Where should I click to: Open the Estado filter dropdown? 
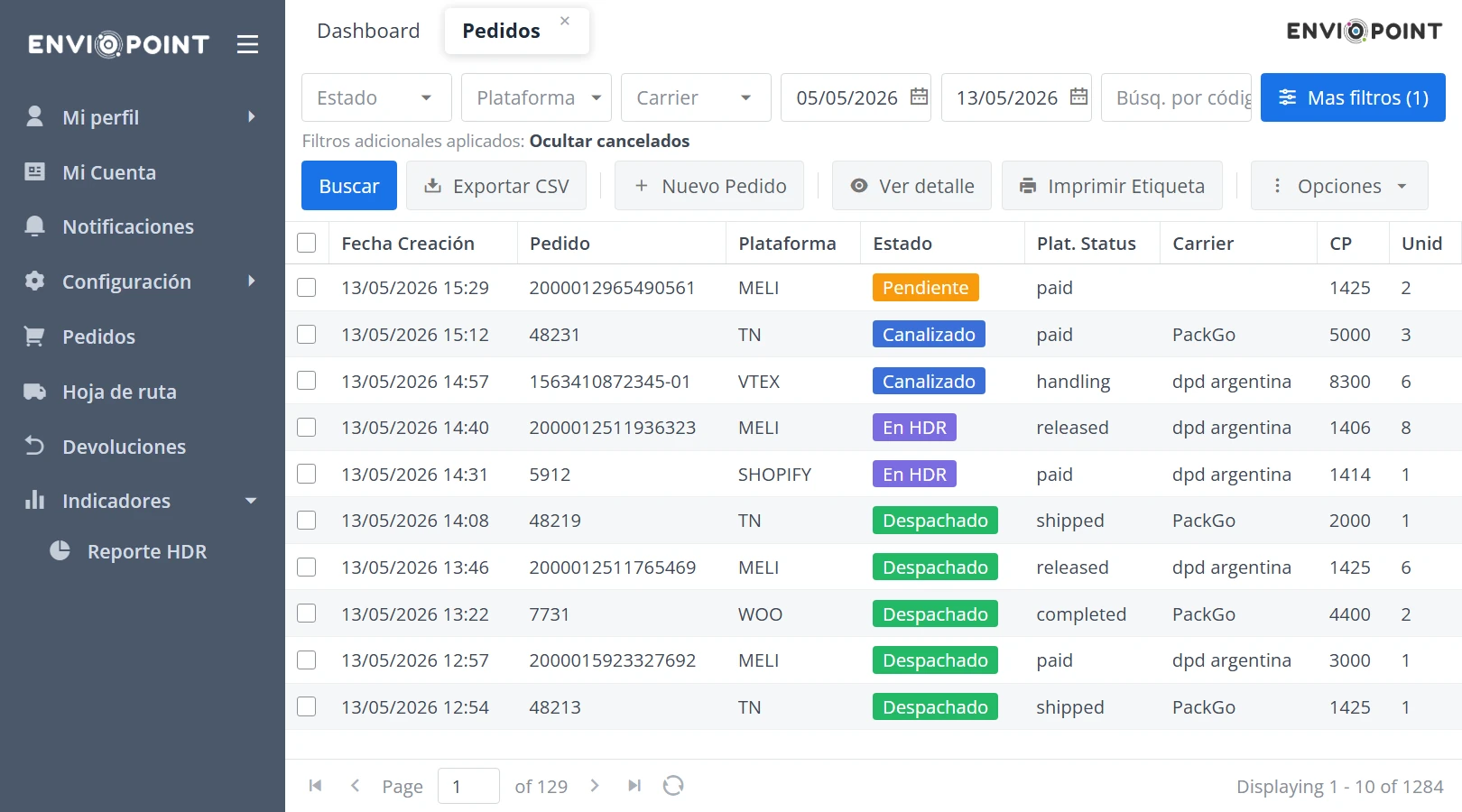pyautogui.click(x=376, y=97)
